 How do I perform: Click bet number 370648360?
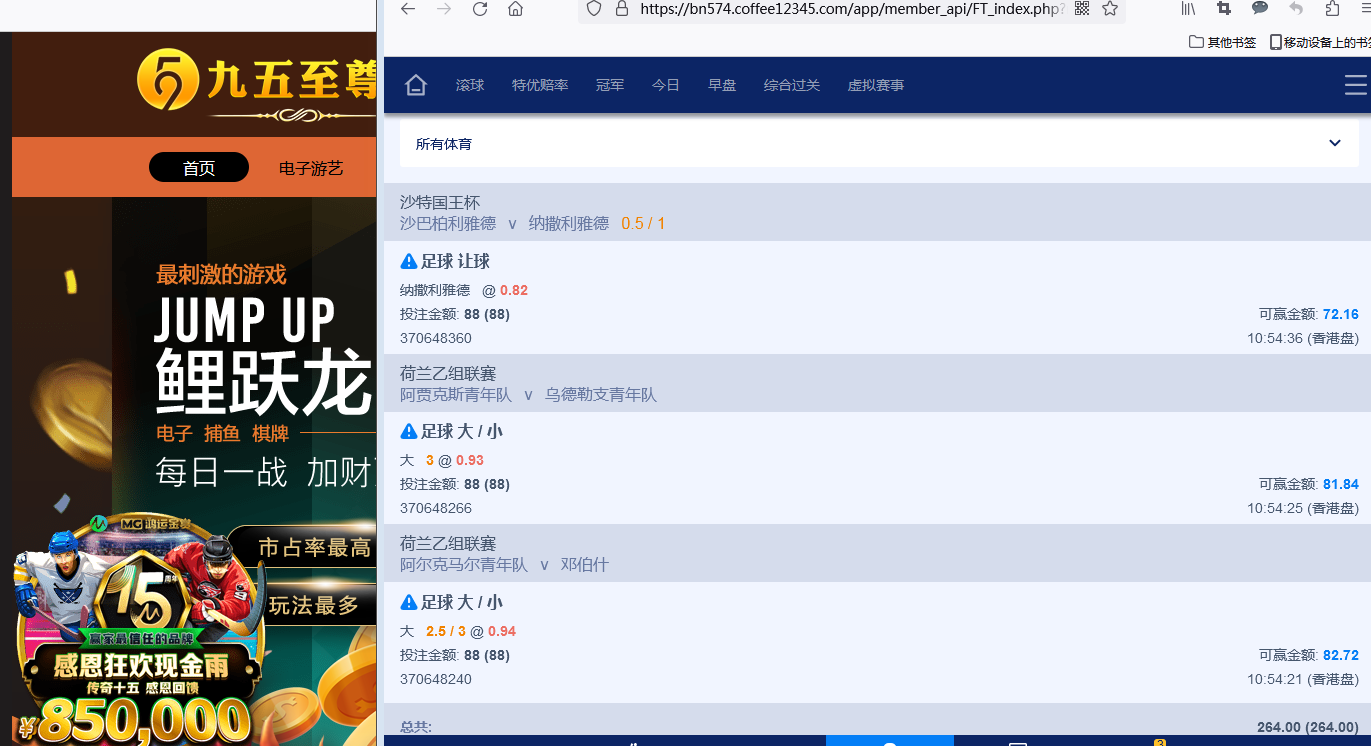pyautogui.click(x=436, y=338)
